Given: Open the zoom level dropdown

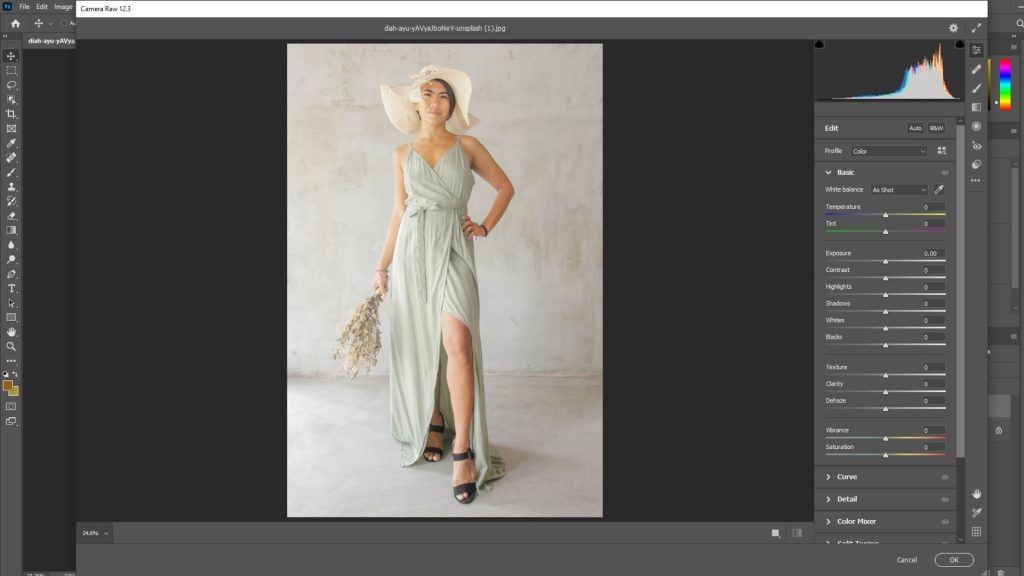Looking at the screenshot, I should pos(106,533).
